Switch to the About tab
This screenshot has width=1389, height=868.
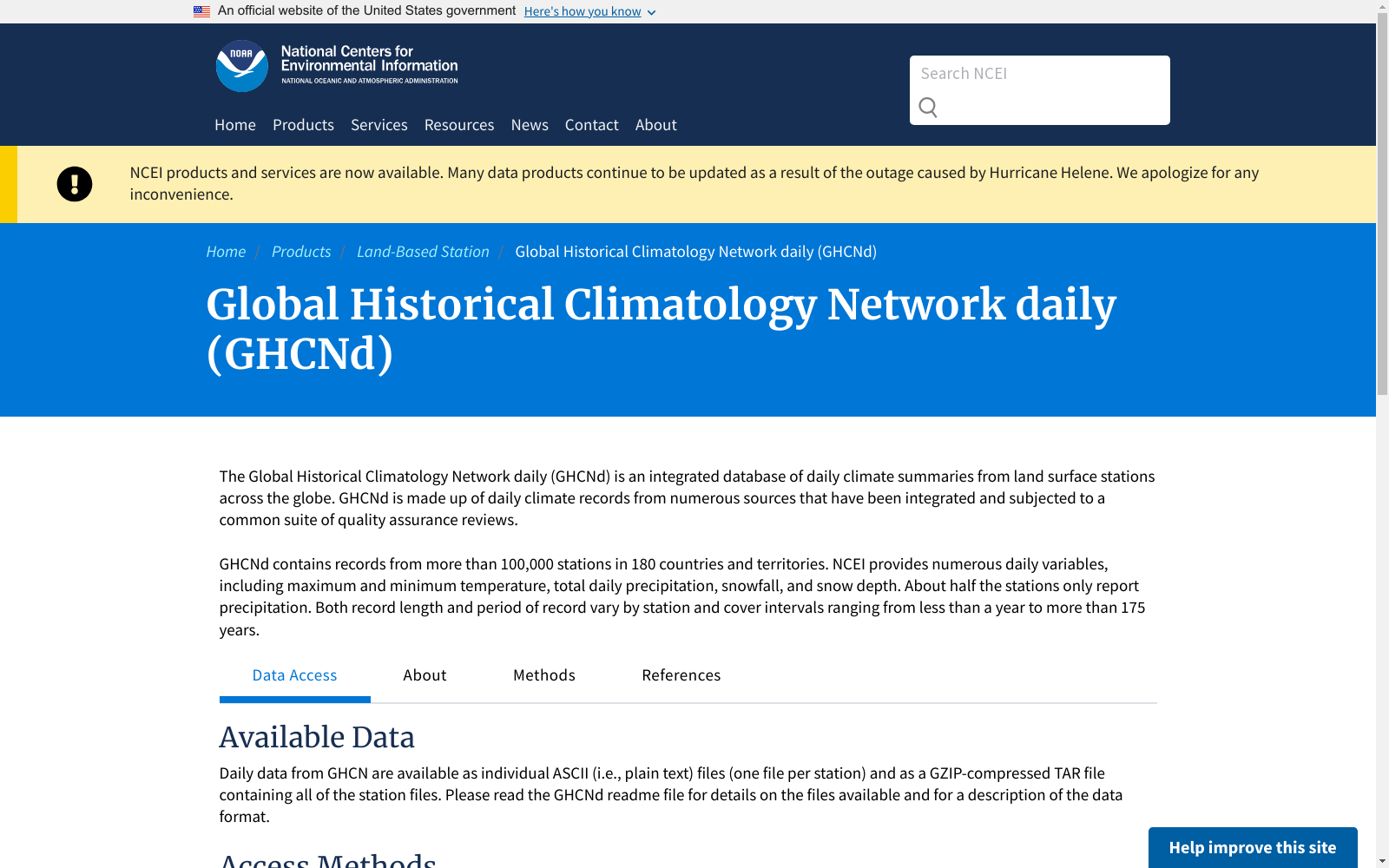point(425,675)
